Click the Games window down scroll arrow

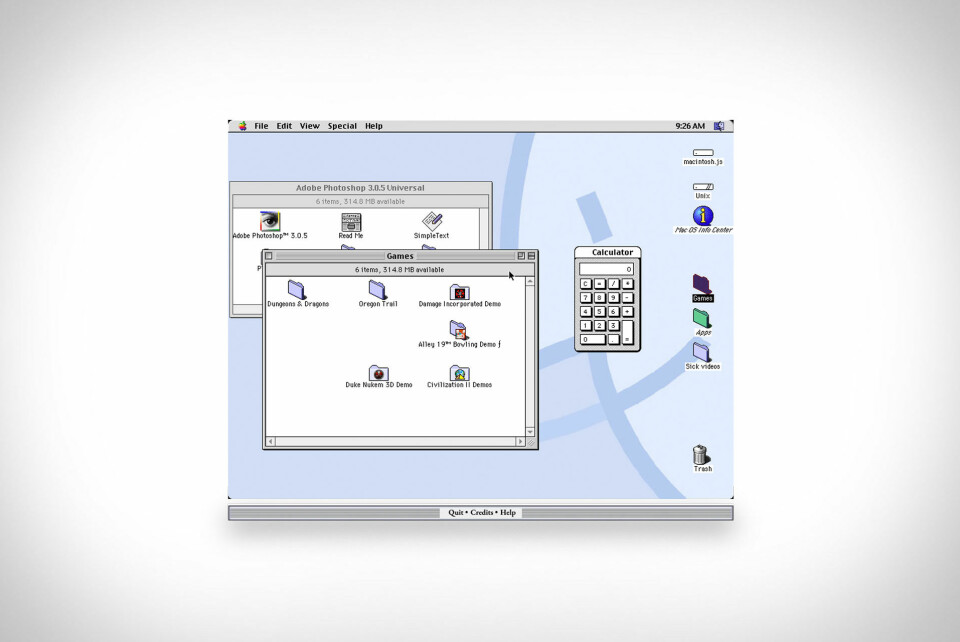530,431
